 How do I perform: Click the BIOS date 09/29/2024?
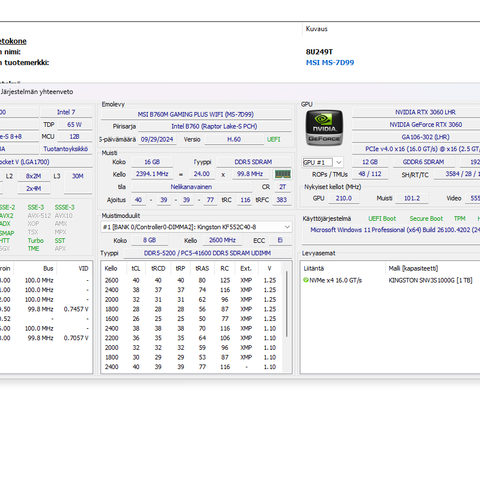coord(157,139)
